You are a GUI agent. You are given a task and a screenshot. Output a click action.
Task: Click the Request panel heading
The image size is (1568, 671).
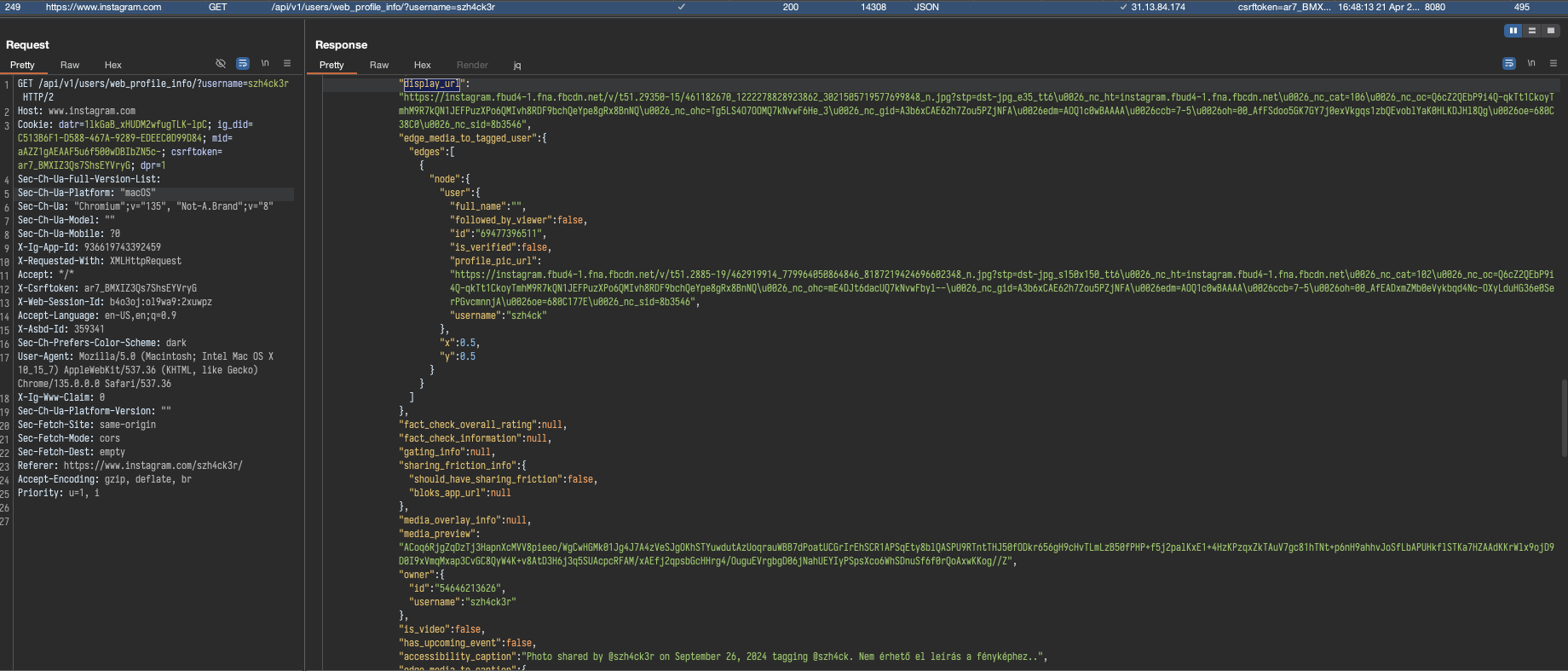click(x=27, y=45)
